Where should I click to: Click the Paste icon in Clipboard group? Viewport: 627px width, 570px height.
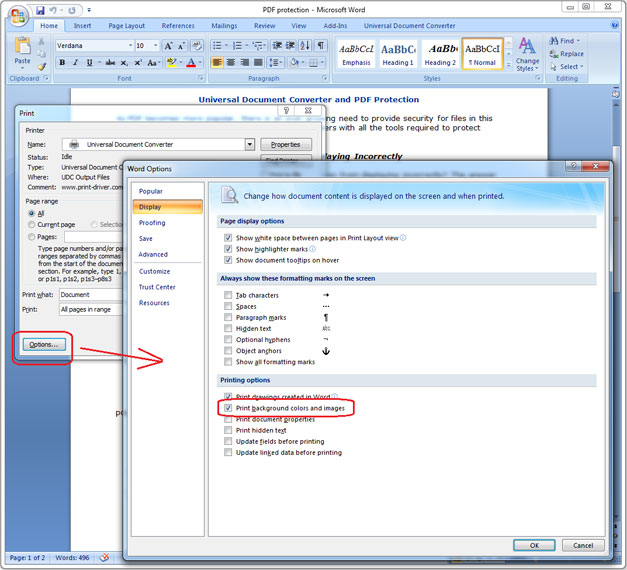(22, 52)
